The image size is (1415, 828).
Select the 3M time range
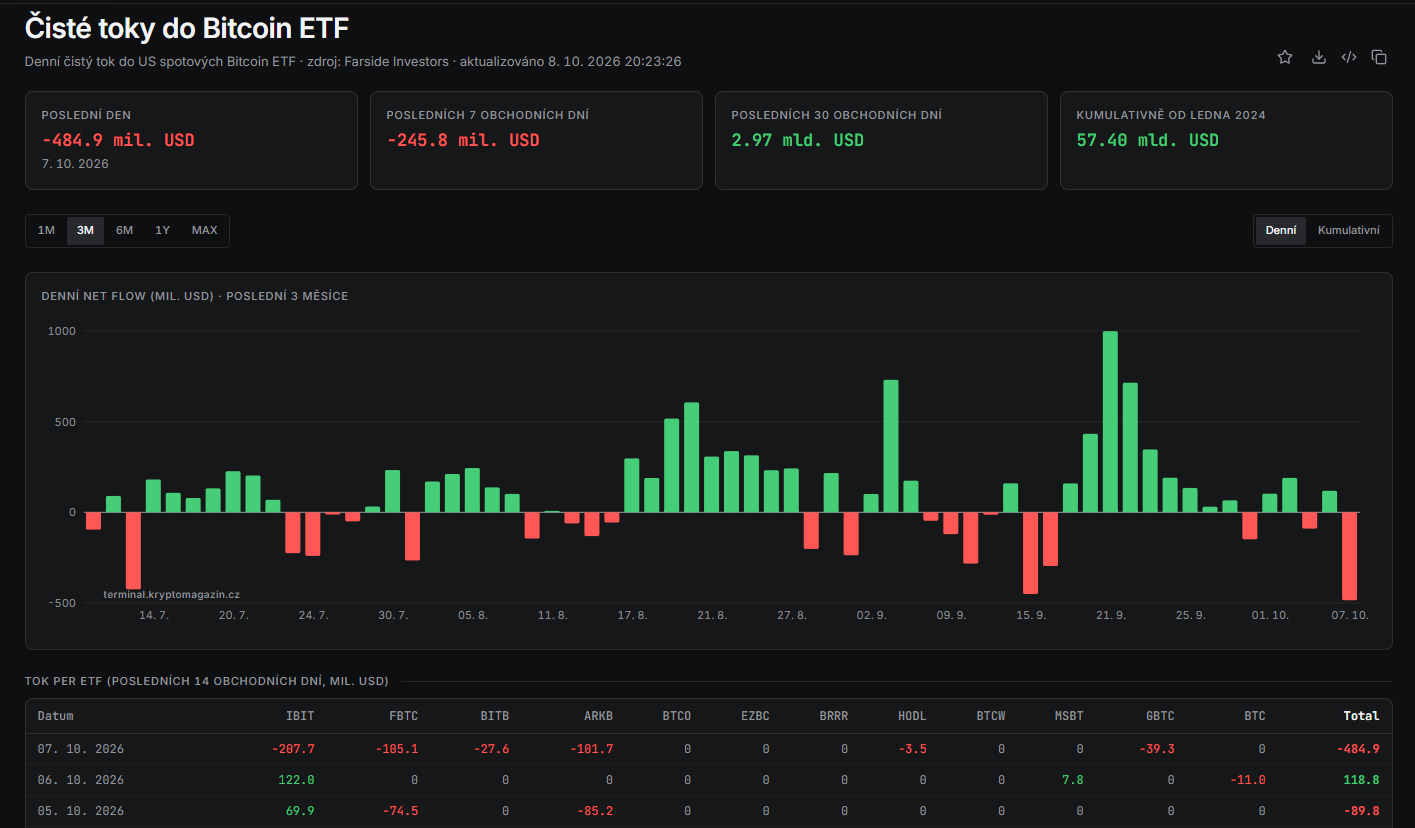85,230
